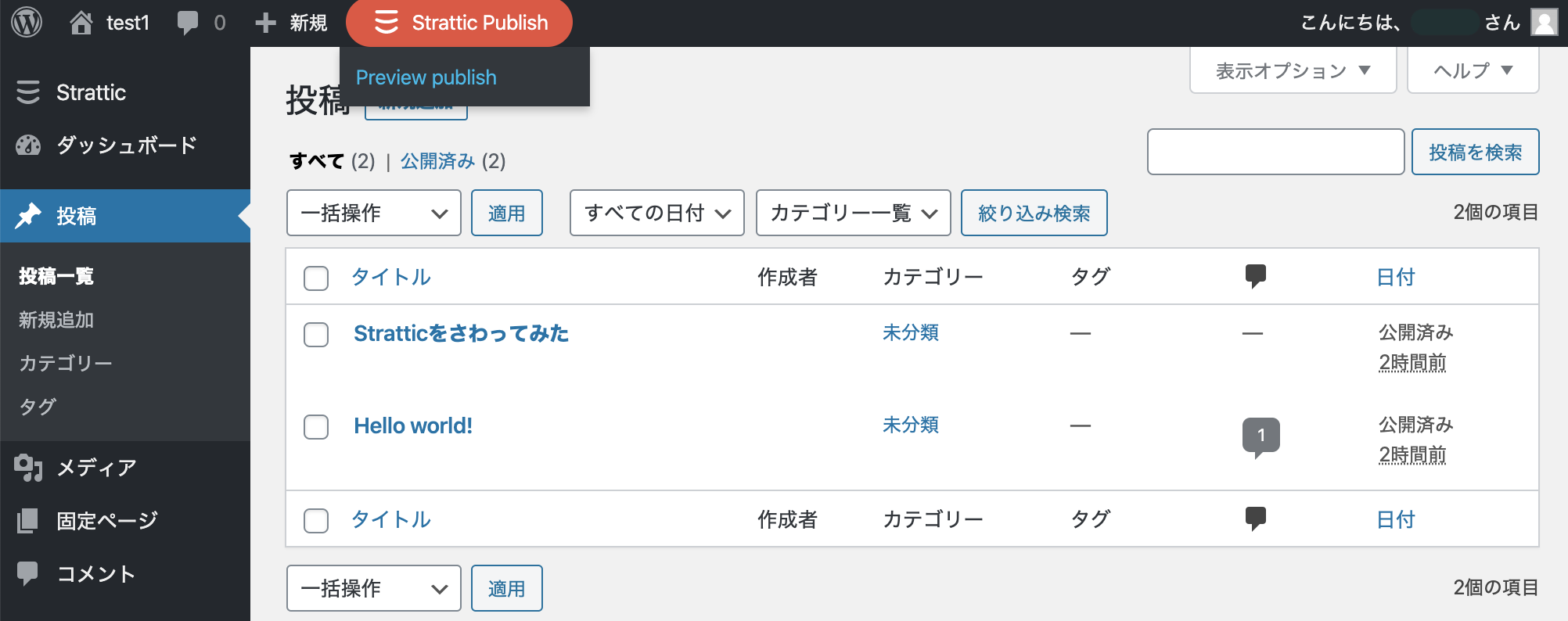Select the Stratticをさわってみた post checkbox
The image size is (1568, 621).
coord(316,334)
